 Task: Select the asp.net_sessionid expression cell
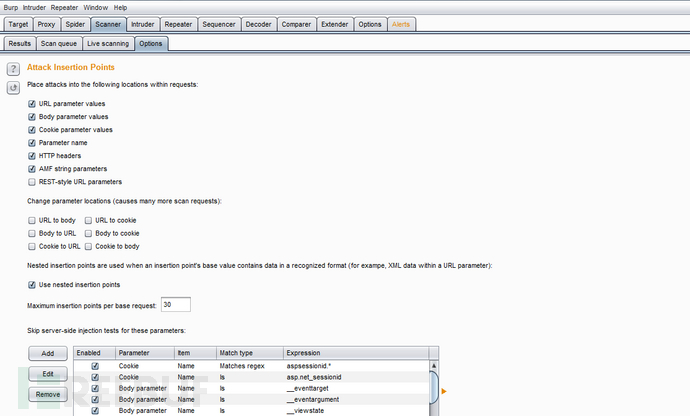(356, 377)
